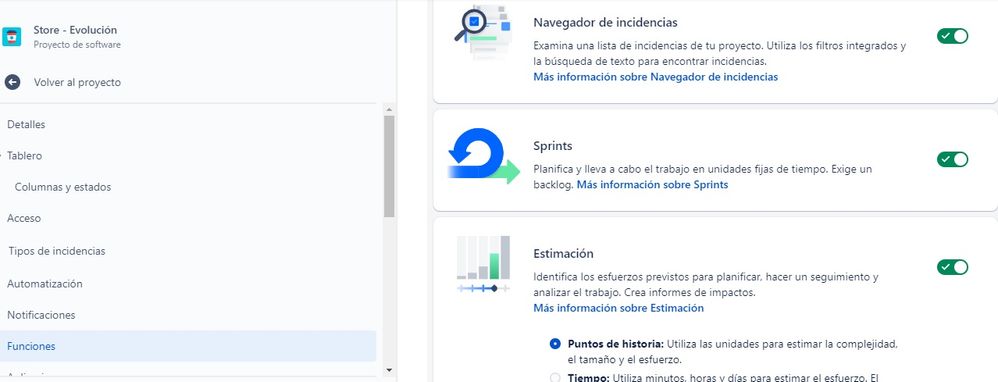Turn off the Sprints feature toggle
Screen dimensions: 998x382
tap(952, 159)
